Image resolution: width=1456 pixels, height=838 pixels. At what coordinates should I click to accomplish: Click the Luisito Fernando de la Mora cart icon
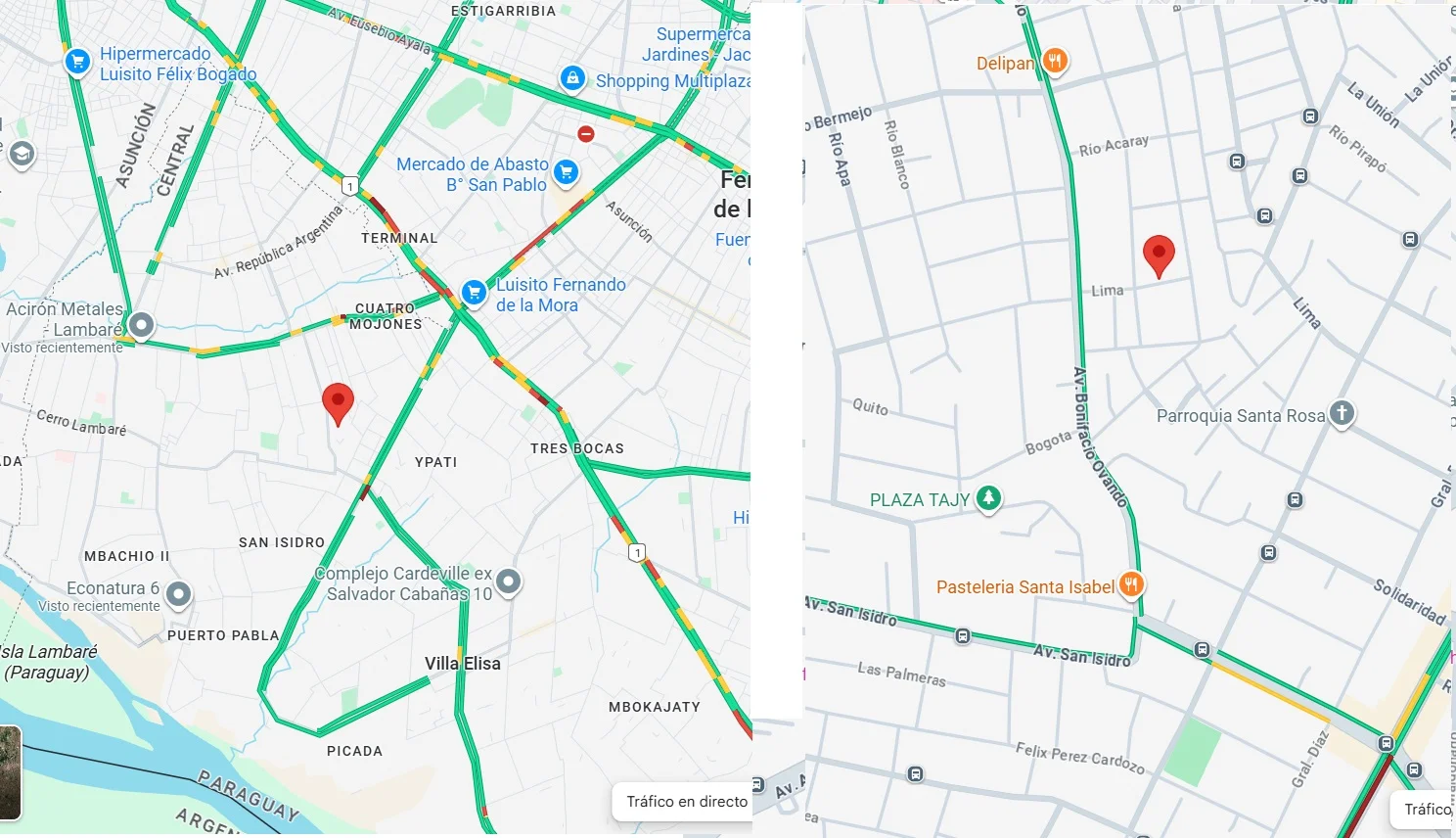[475, 293]
